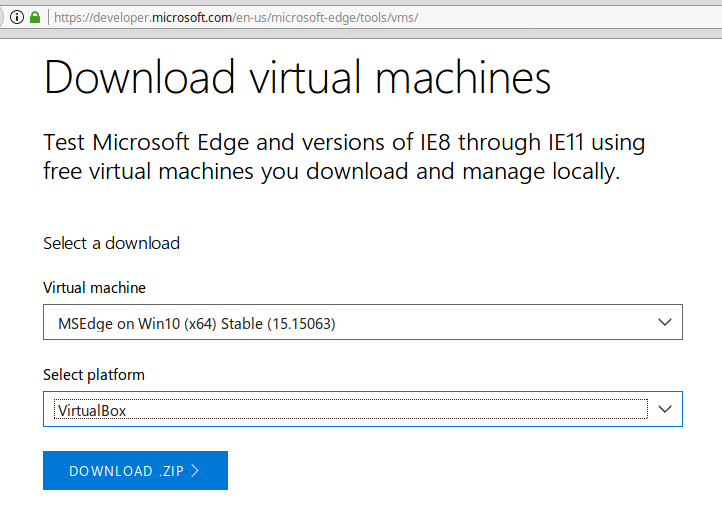Open the Select platform VirtualBox dropdown
722x521 pixels.
[x=363, y=409]
